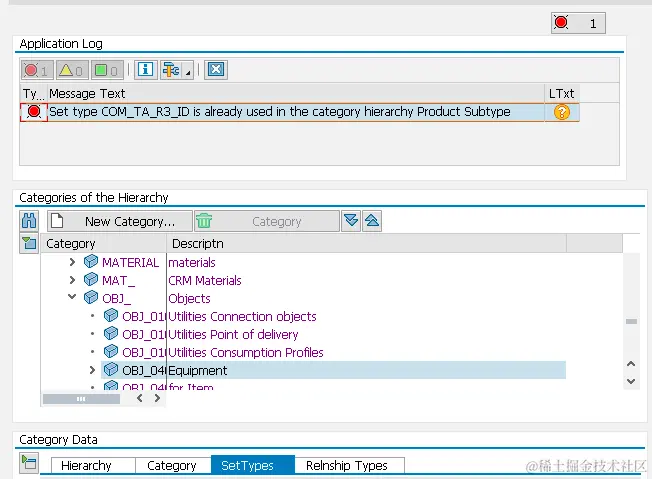The image size is (652, 479).
Task: Click the materials description text
Action: coord(192,262)
